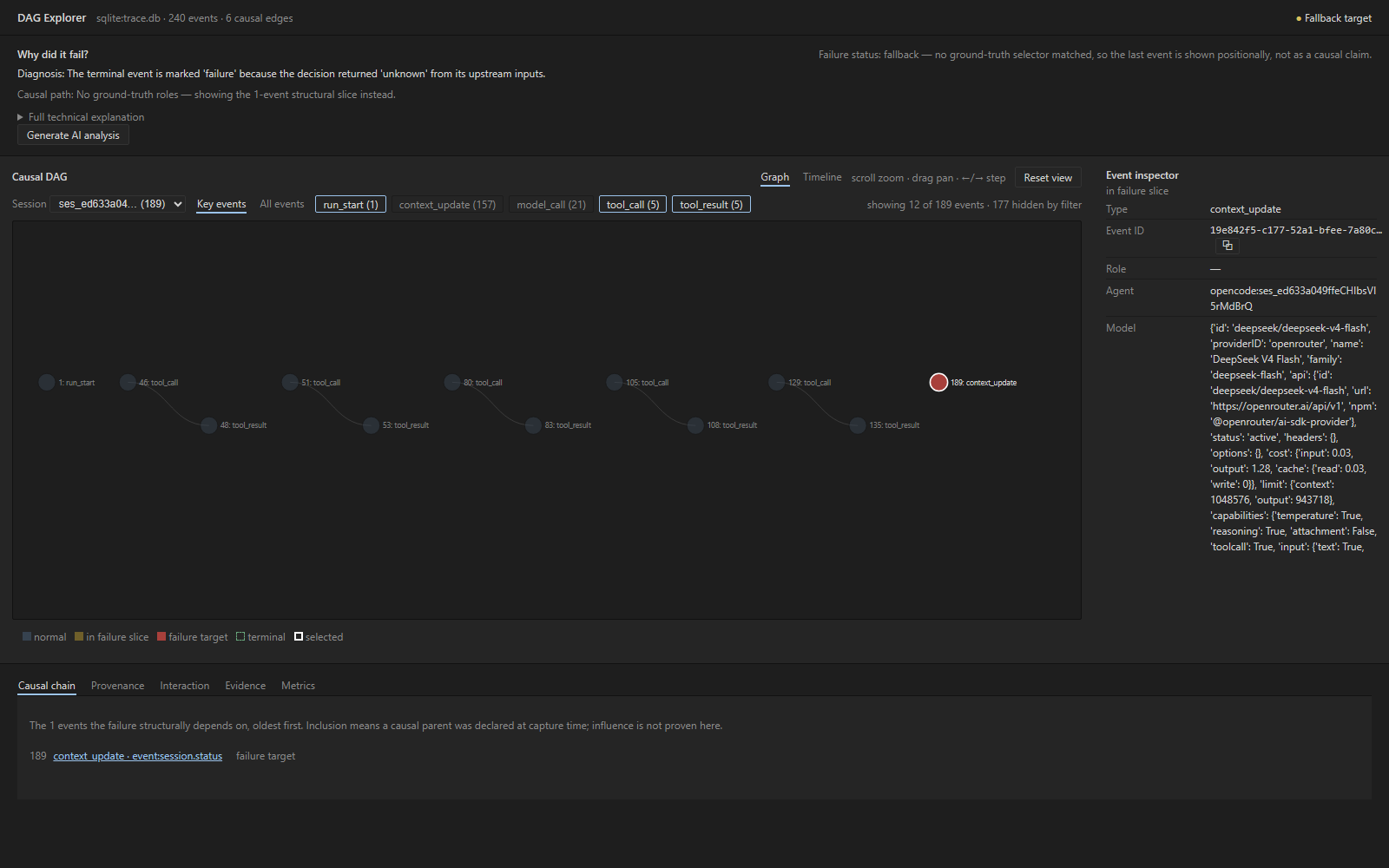1389x868 pixels.
Task: Open the Provenance tab
Action: (118, 686)
